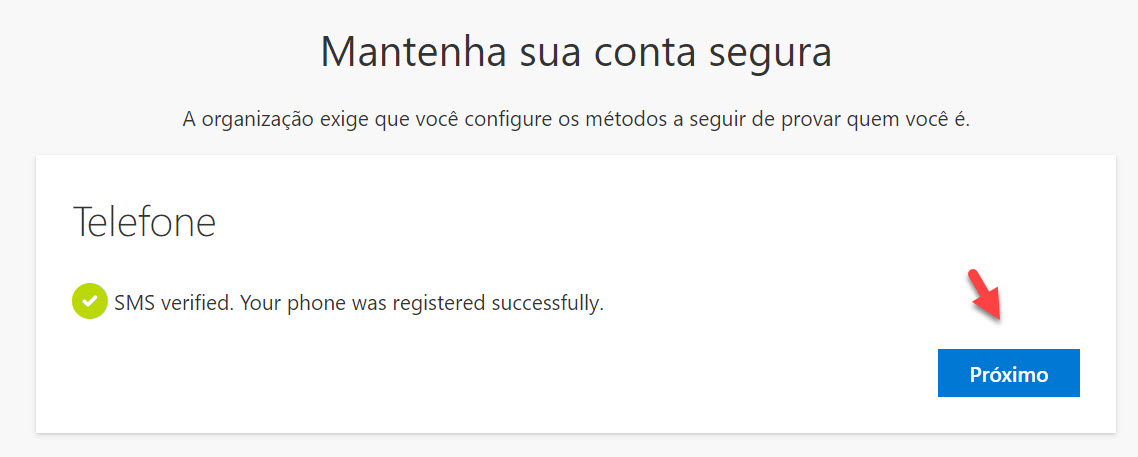1138x457 pixels.
Task: Click empty white space beside the Telefone heading
Action: (600, 222)
